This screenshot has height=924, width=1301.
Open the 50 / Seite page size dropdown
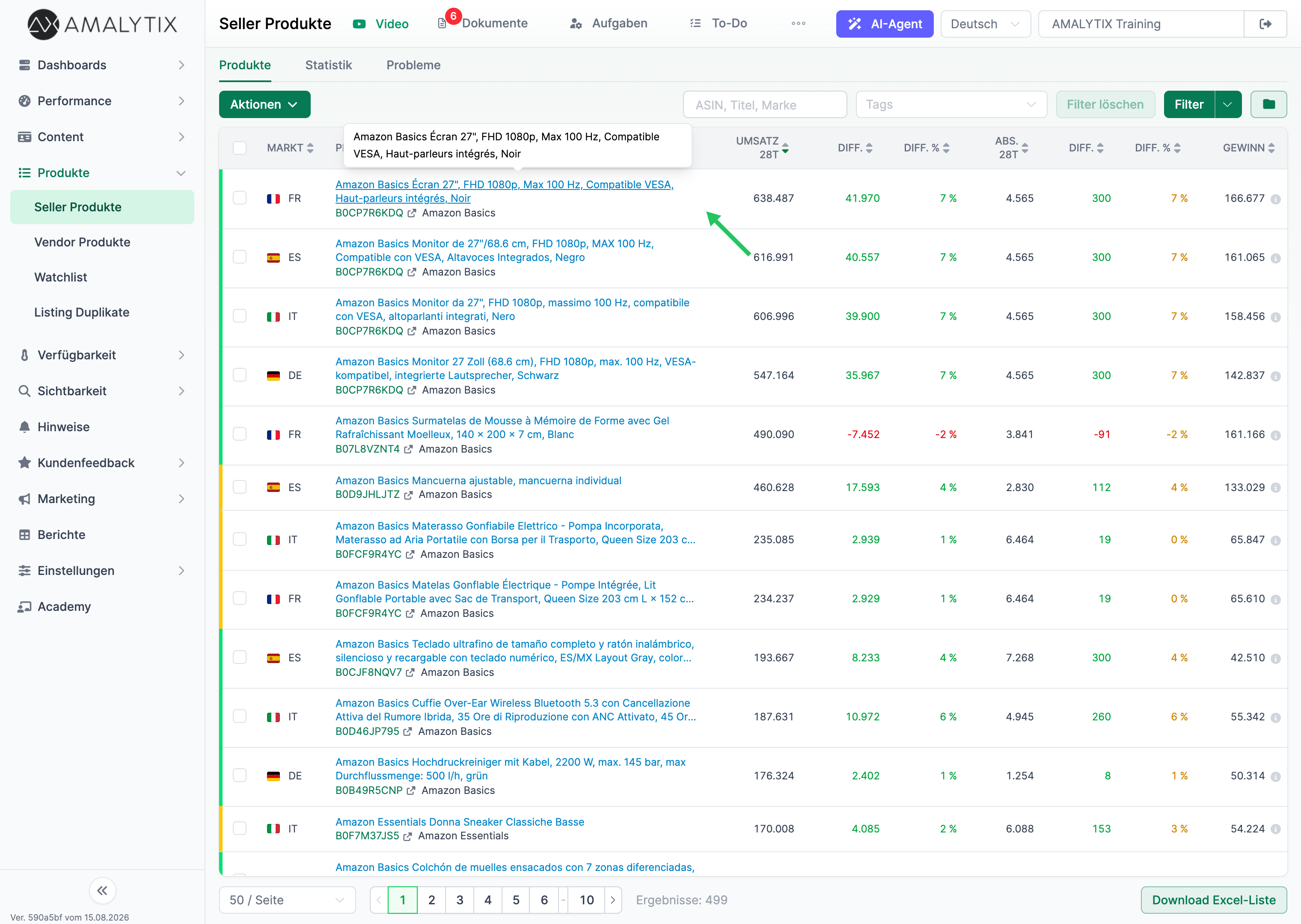pos(288,900)
